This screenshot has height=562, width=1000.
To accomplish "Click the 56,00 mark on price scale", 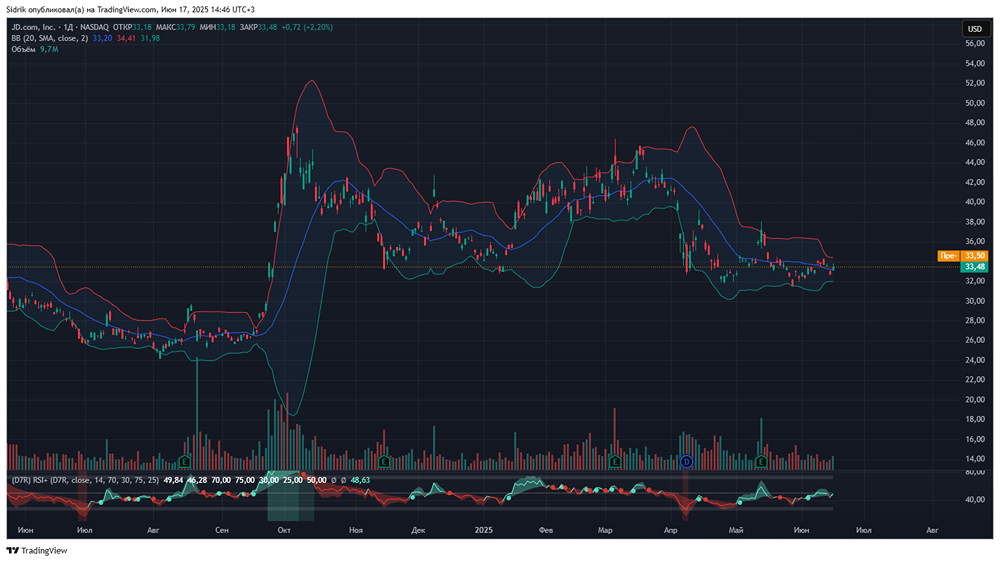I will [974, 44].
